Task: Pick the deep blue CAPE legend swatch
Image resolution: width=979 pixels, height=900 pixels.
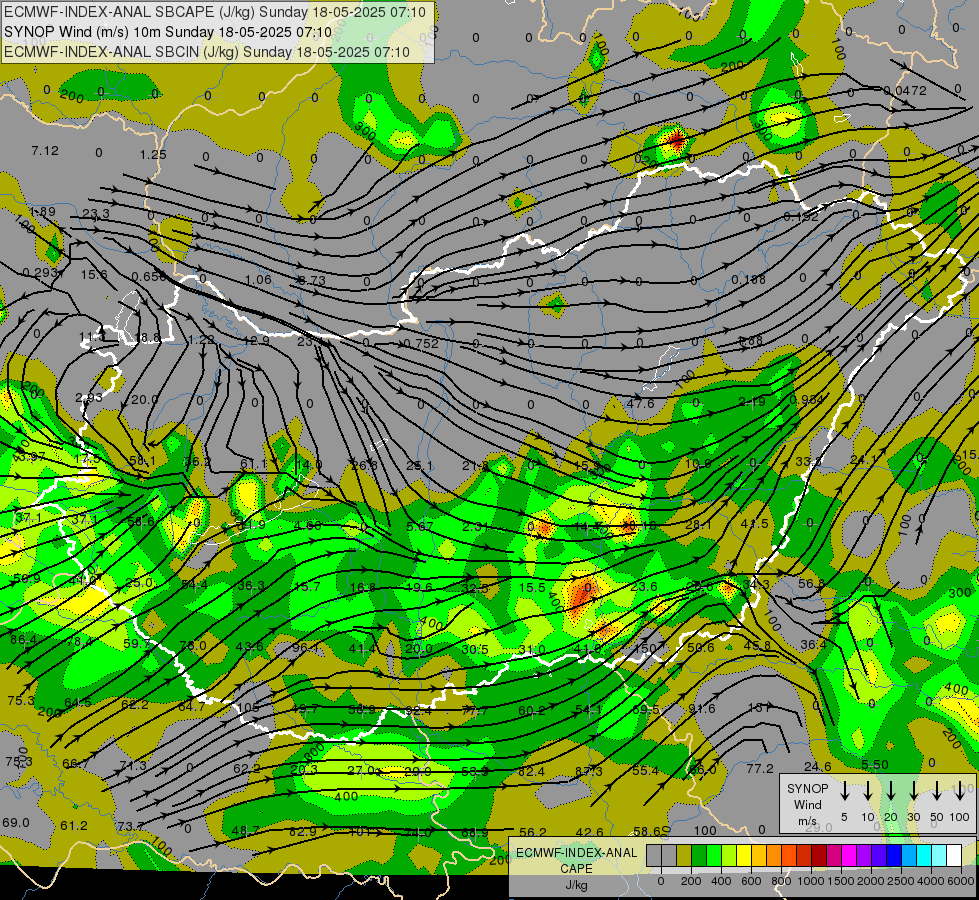Action: (893, 856)
